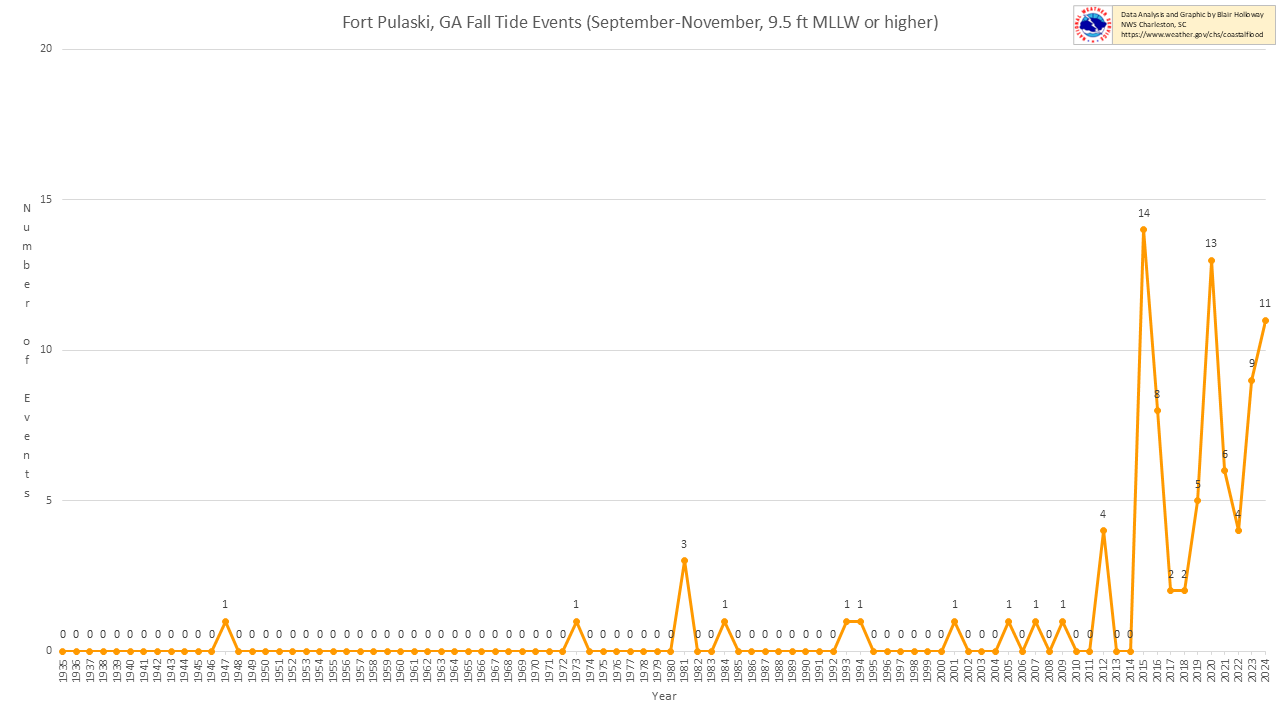Select the 2020 data point labeled 13
This screenshot has width=1280, height=720.
tap(1211, 260)
